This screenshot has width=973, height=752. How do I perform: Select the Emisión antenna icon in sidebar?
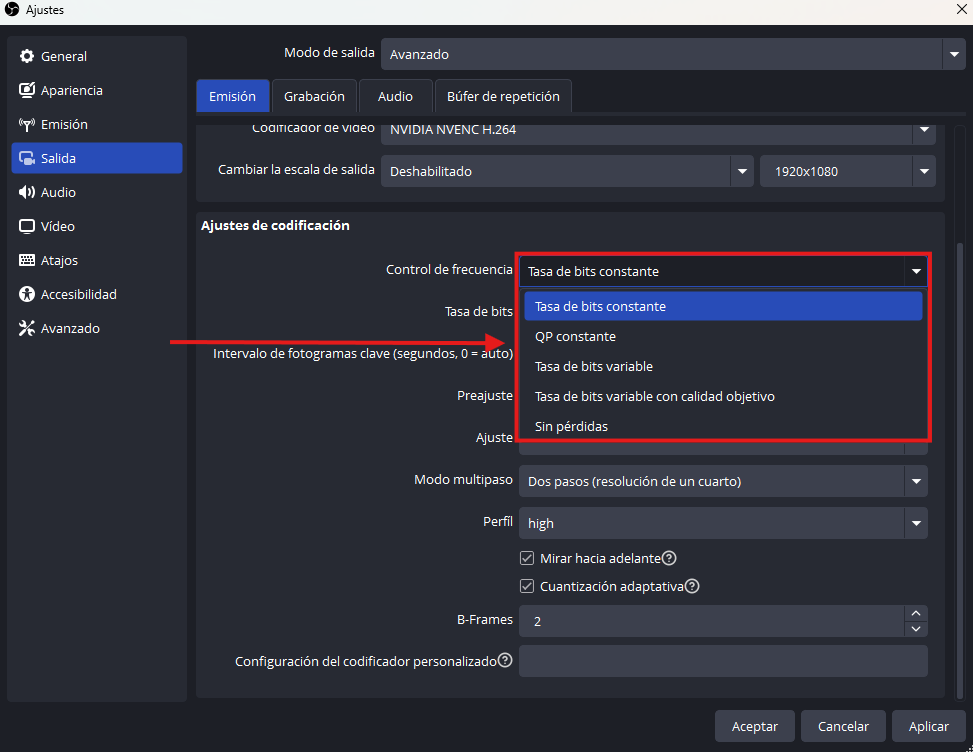pos(27,125)
